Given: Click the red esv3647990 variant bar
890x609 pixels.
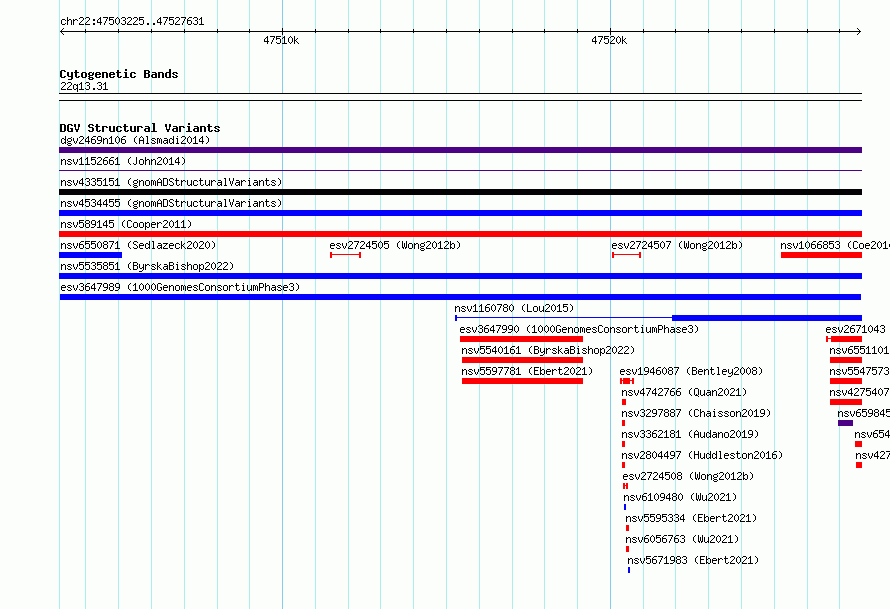Looking at the screenshot, I should tap(521, 339).
